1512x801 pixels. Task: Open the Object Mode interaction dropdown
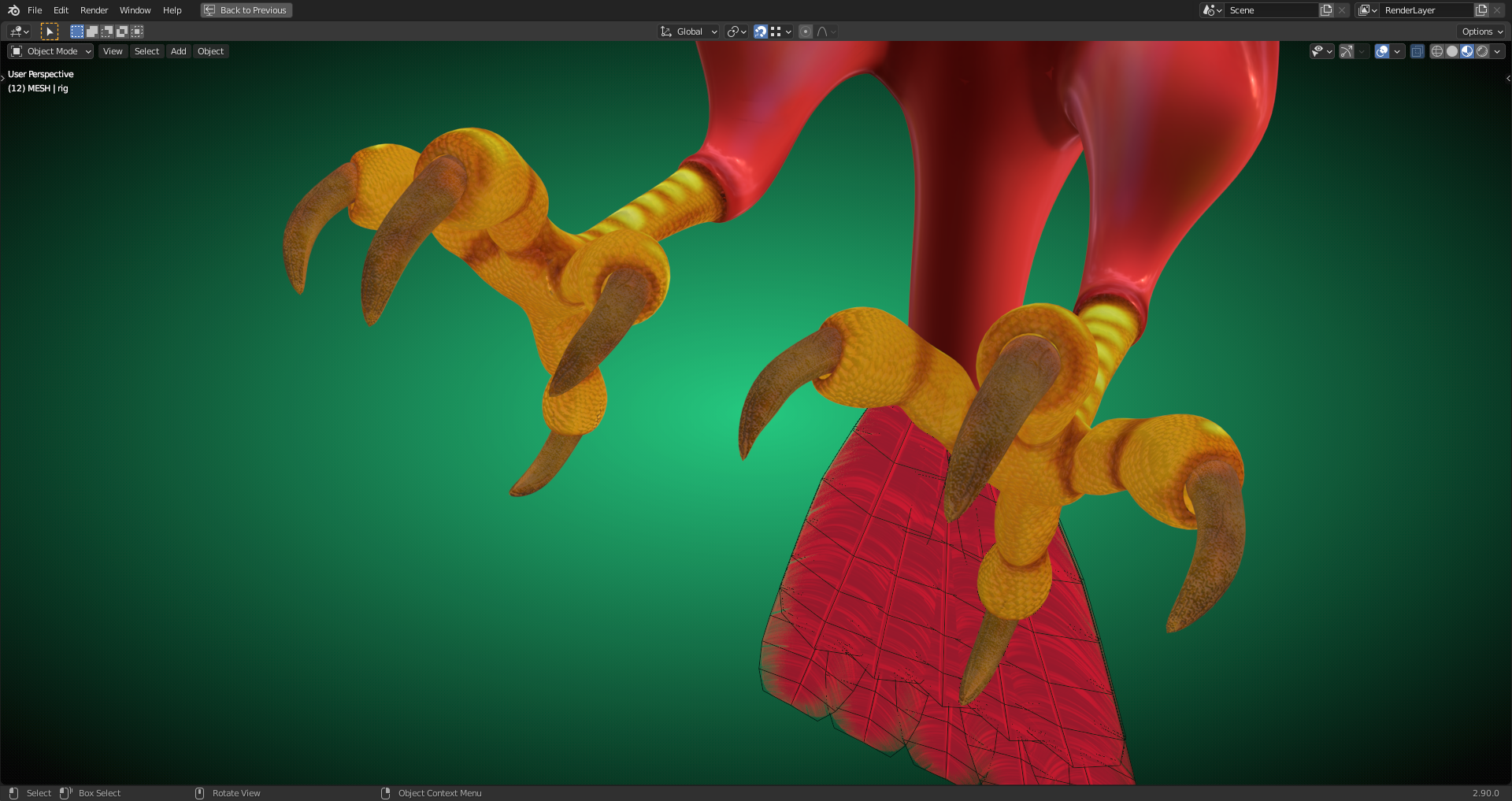pyautogui.click(x=50, y=51)
